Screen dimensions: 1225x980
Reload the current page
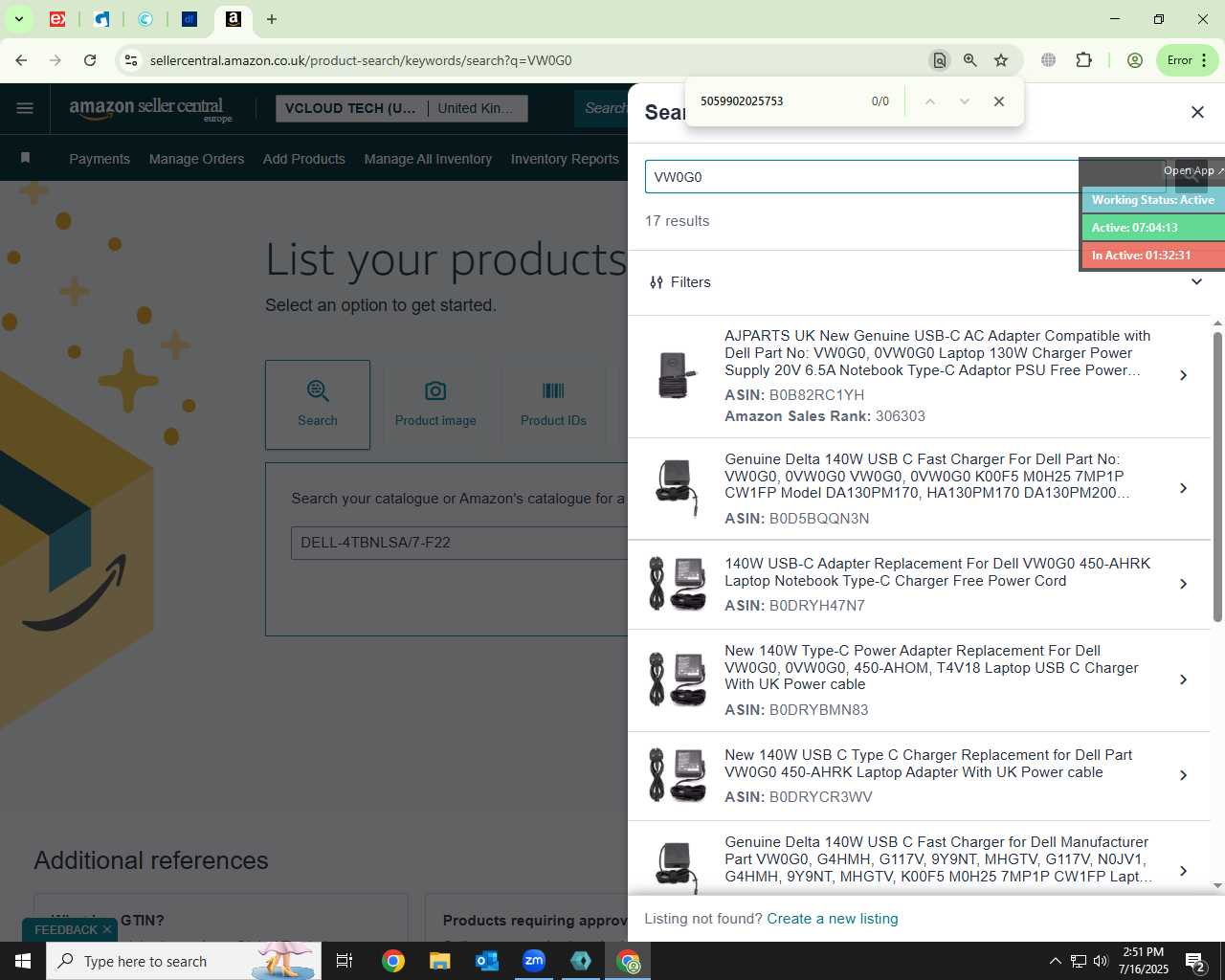(90, 60)
